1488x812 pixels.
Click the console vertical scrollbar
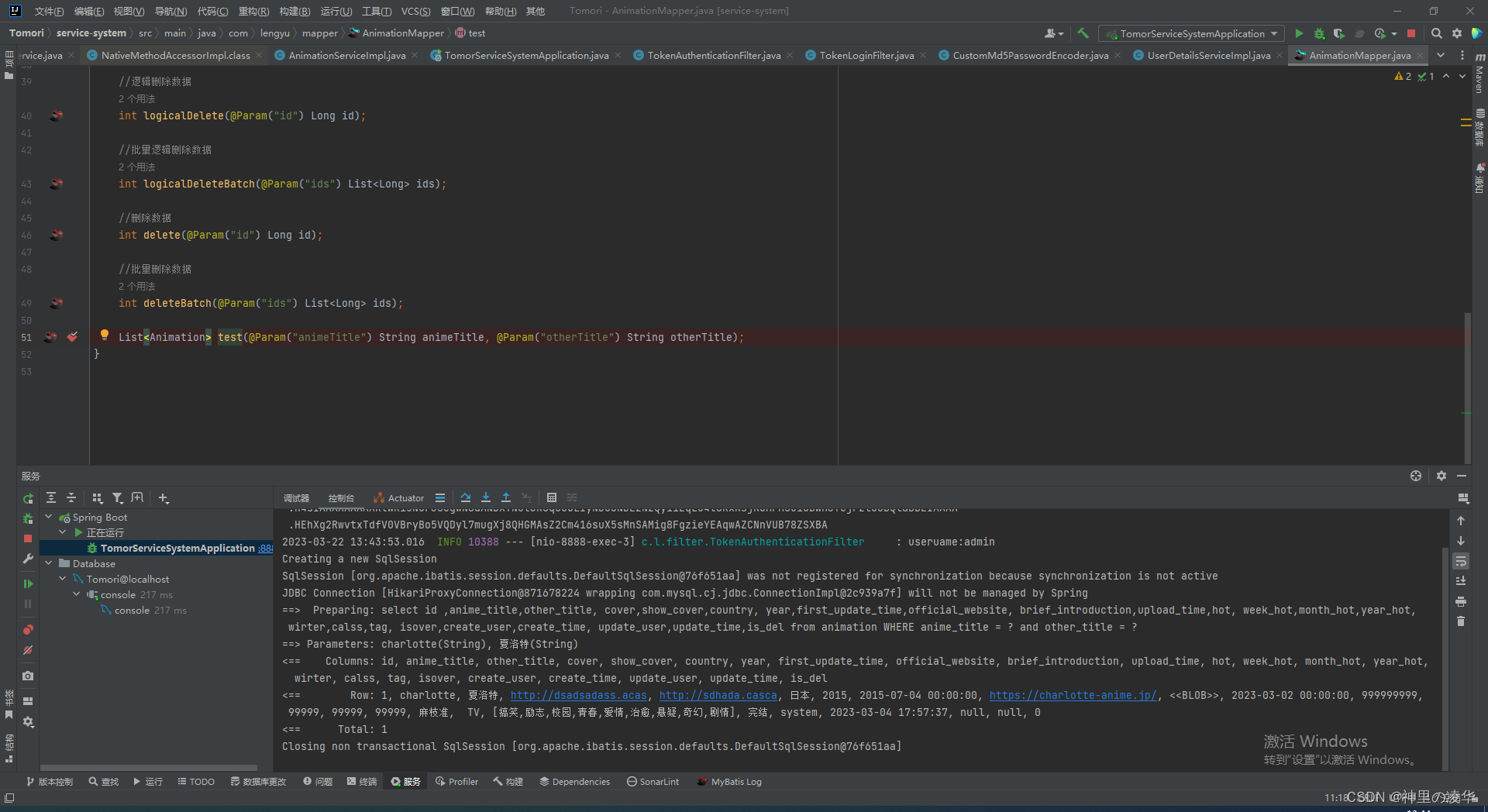click(1444, 659)
